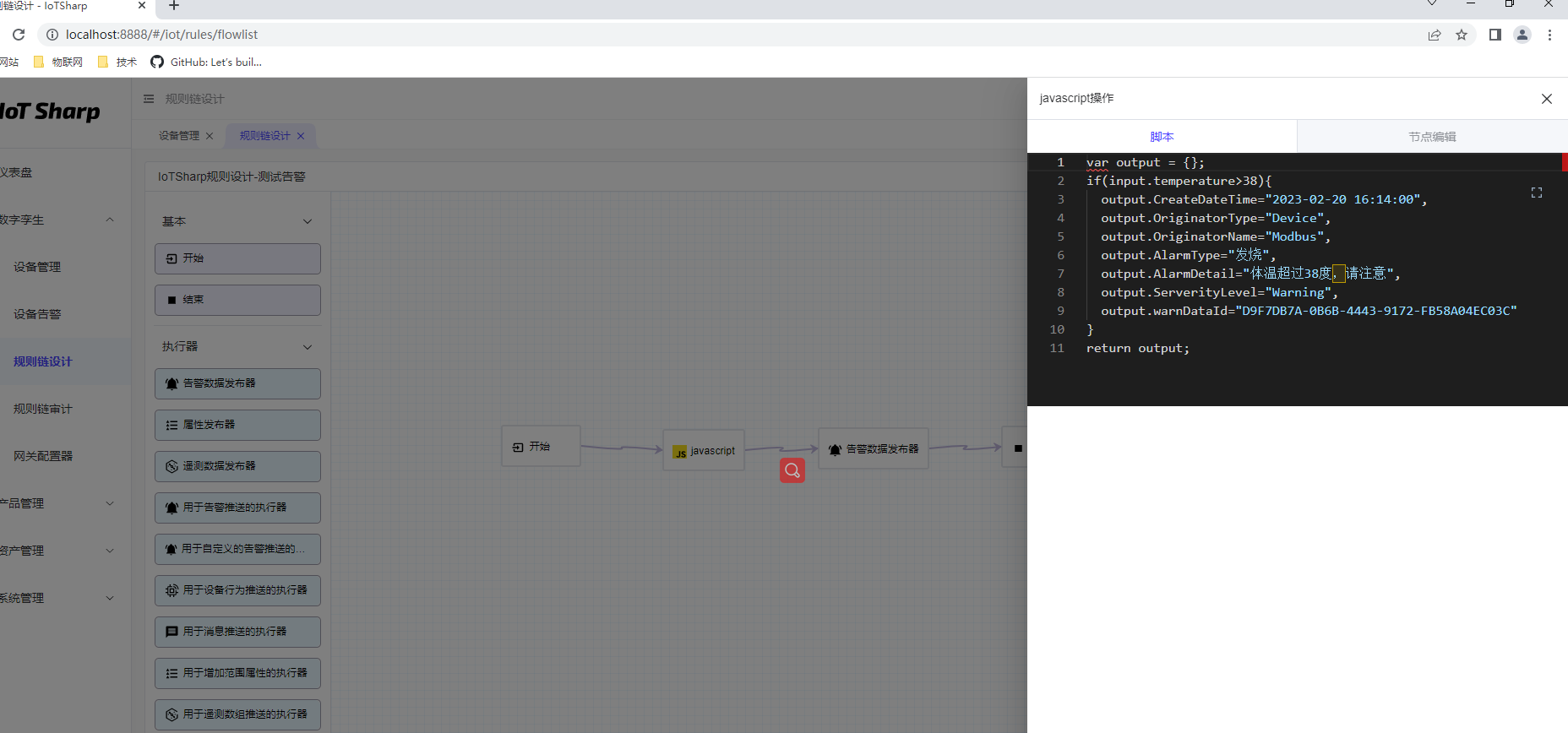Toggle fullscreen for the code editor
This screenshot has height=733, width=1568.
pos(1536,193)
